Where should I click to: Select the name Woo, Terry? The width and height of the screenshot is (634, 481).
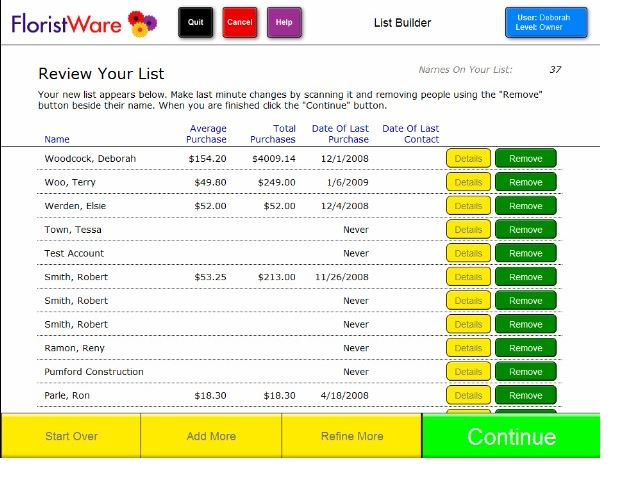70,182
